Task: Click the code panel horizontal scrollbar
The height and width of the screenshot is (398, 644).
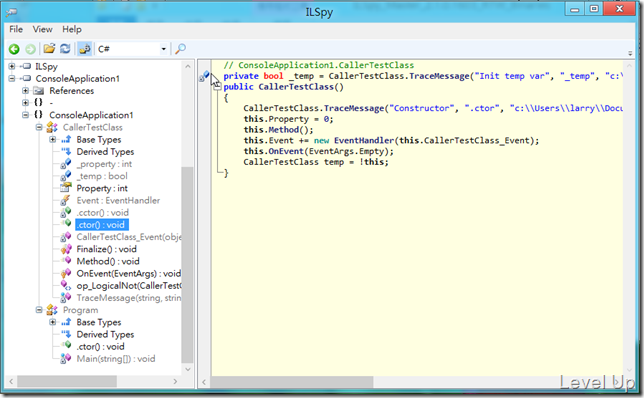Action: click(292, 382)
